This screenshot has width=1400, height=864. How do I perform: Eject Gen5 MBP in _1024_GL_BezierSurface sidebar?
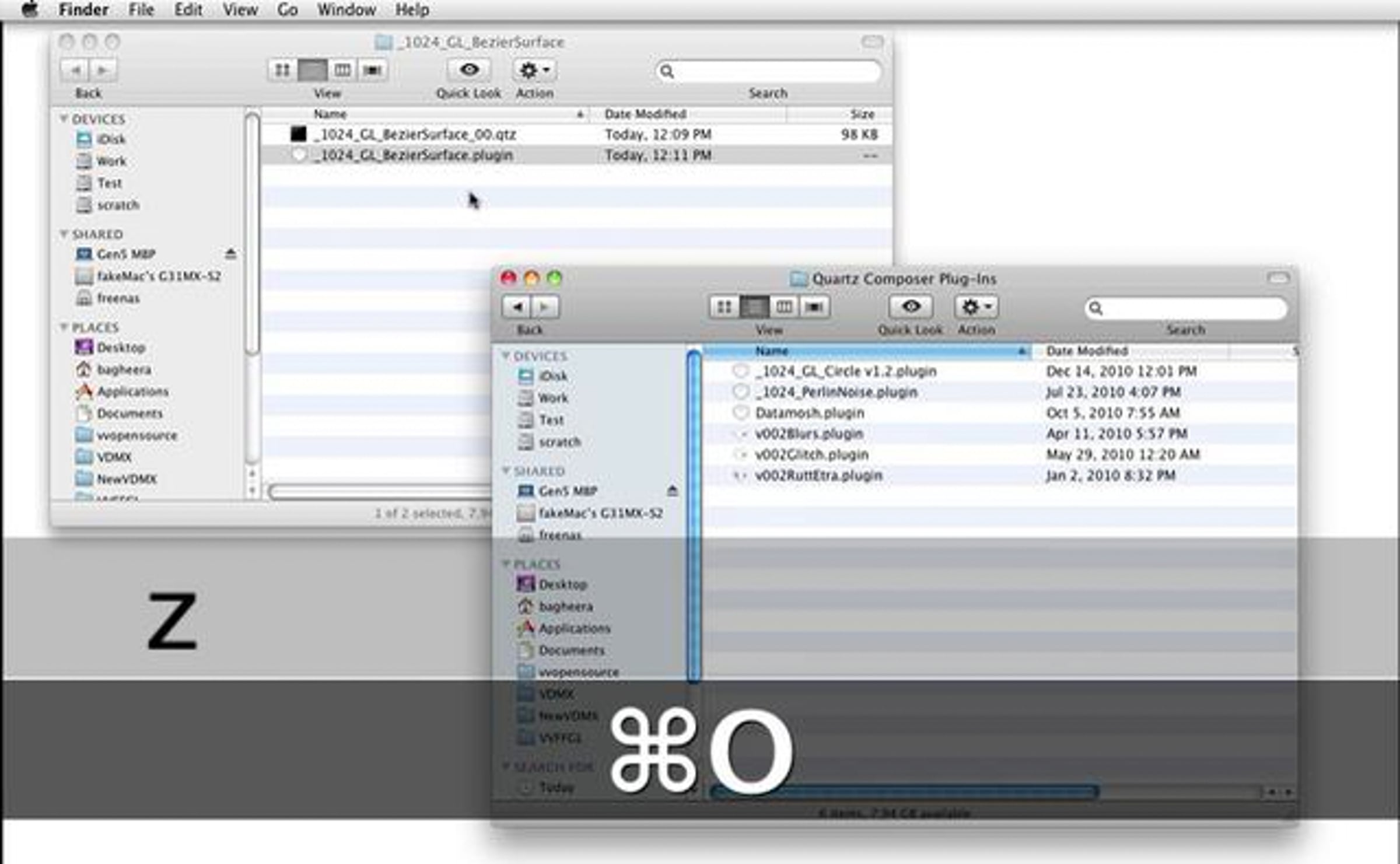coord(230,254)
